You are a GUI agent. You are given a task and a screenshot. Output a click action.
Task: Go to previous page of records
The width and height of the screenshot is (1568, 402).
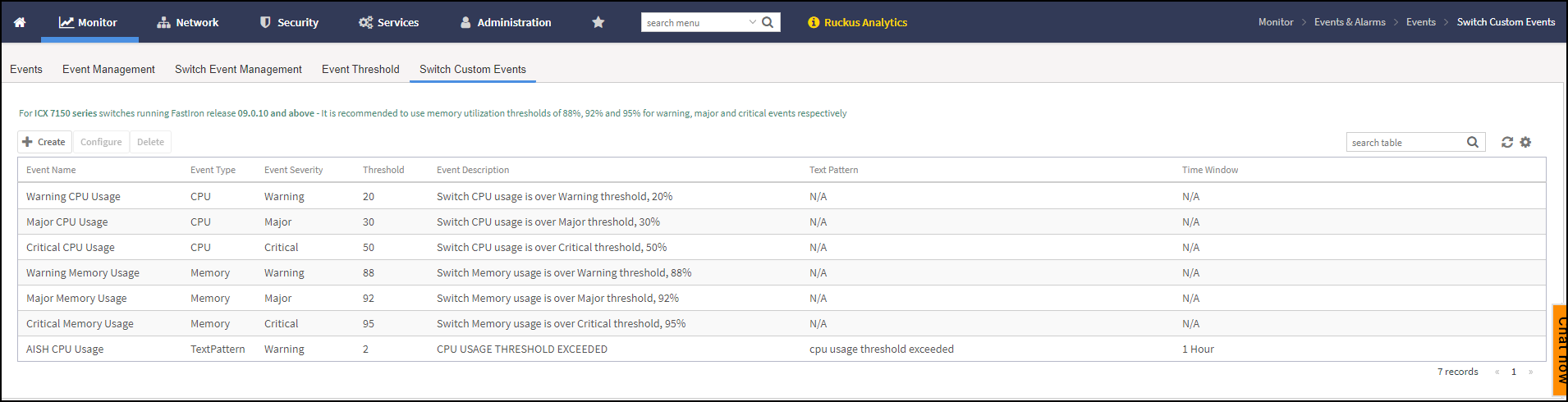coord(1497,372)
